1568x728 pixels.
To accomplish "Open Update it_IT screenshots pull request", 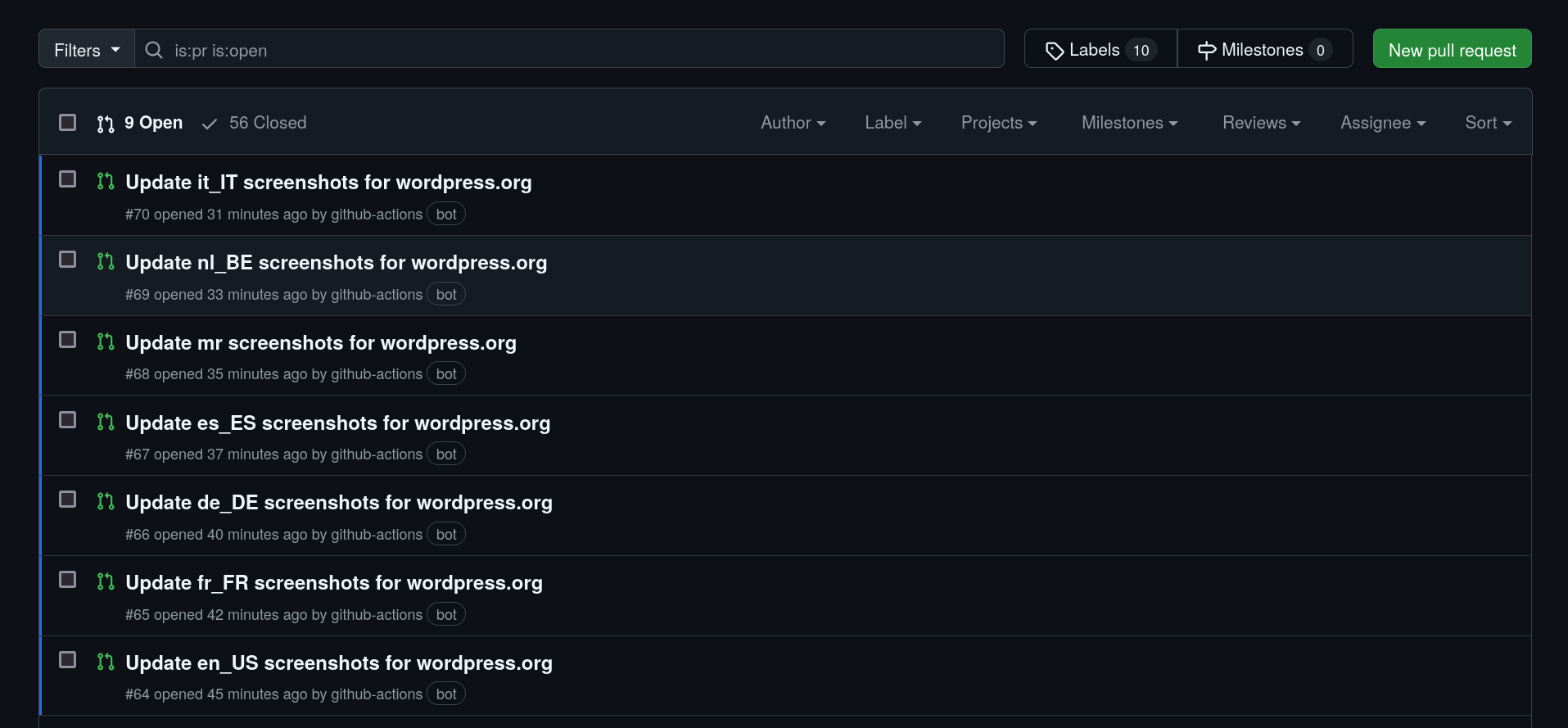I will click(328, 183).
